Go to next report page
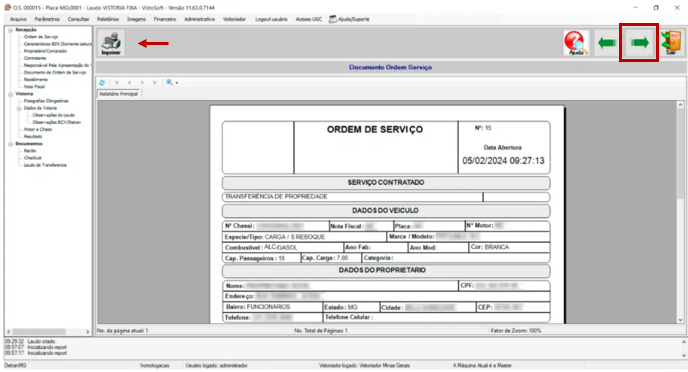The height and width of the screenshot is (372, 688). tap(142, 82)
